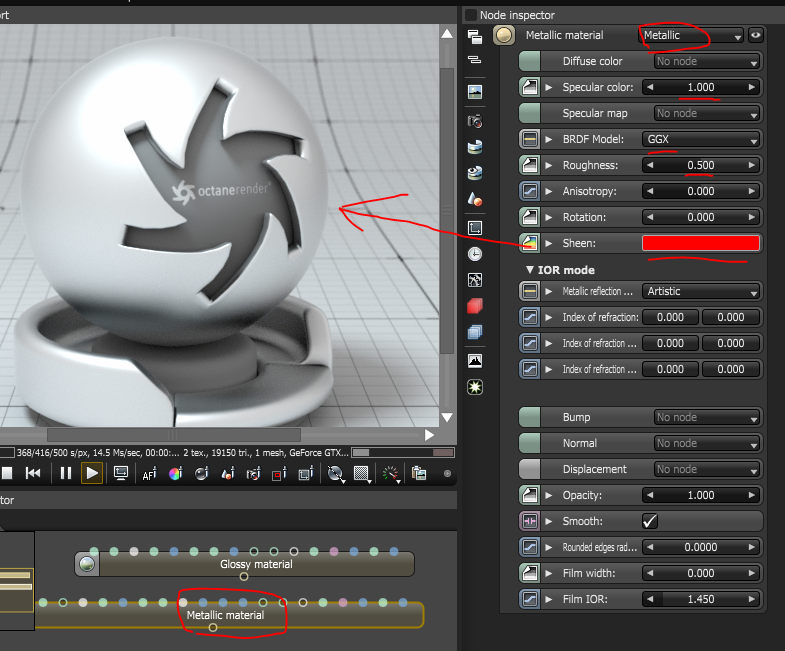Click the expand all nodes icon
The width and height of the screenshot is (785, 651).
click(475, 37)
